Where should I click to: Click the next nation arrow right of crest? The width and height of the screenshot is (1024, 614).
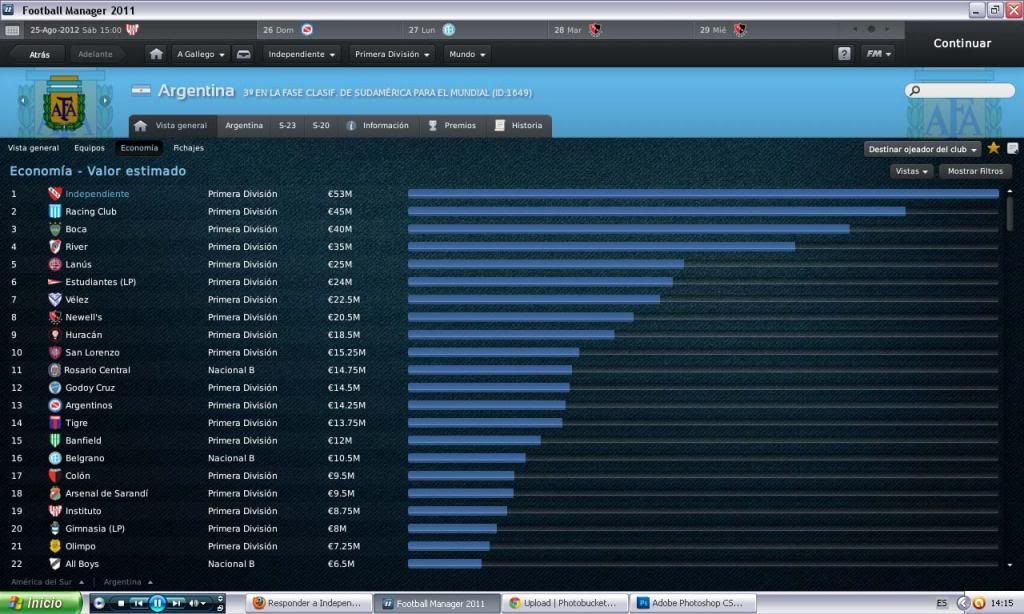point(104,101)
